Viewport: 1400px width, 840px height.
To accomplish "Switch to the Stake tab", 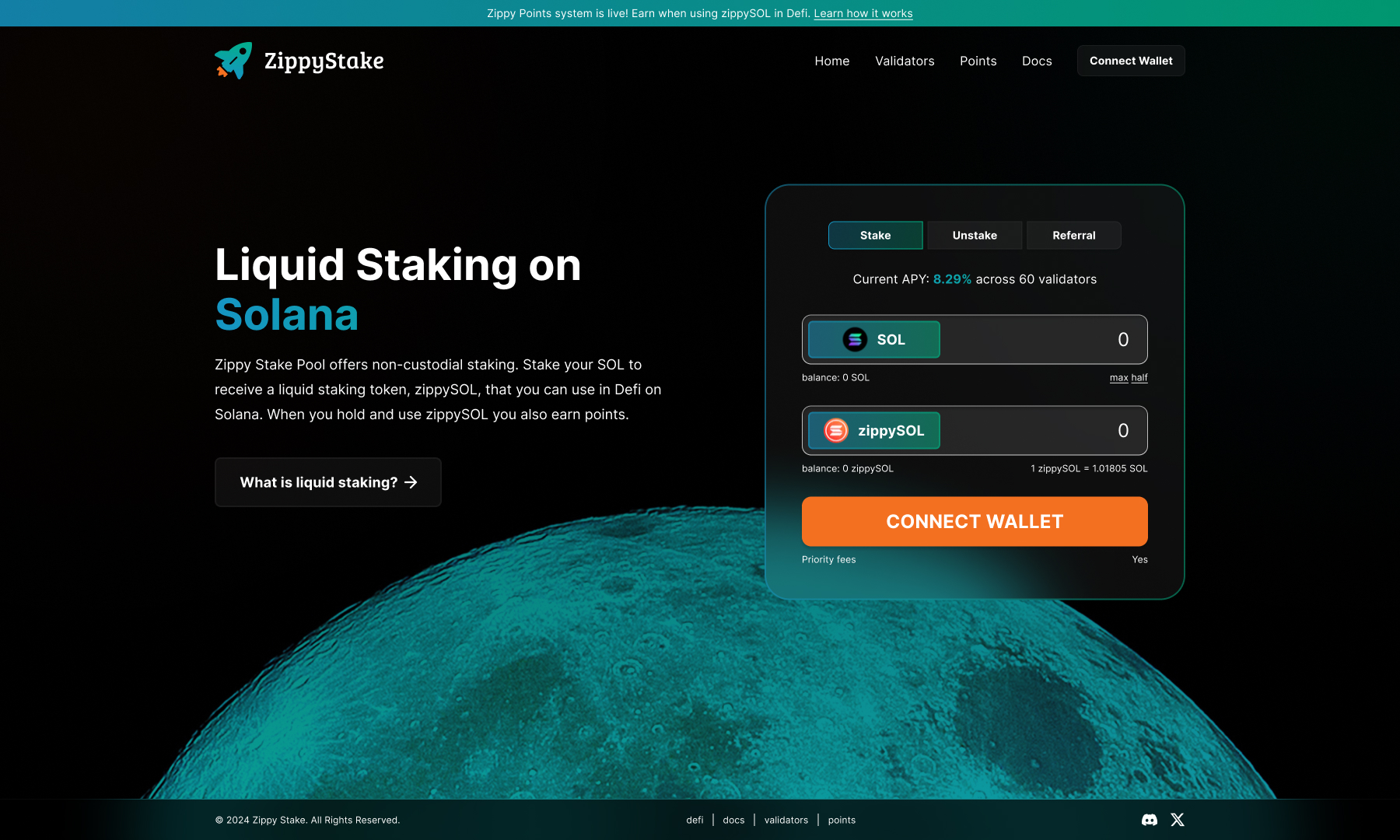I will [x=875, y=235].
